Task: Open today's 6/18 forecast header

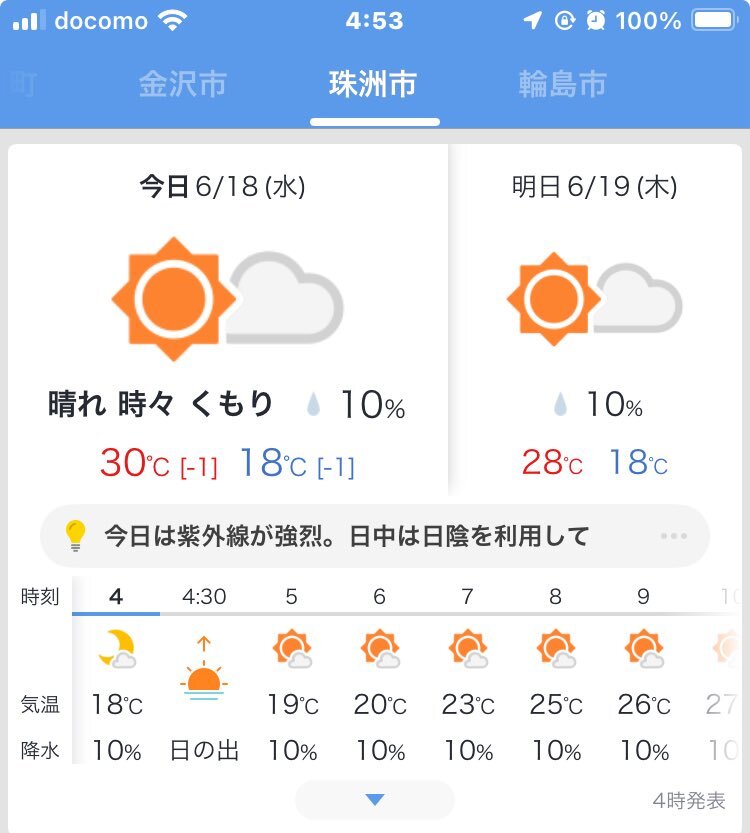Action: pyautogui.click(x=222, y=186)
